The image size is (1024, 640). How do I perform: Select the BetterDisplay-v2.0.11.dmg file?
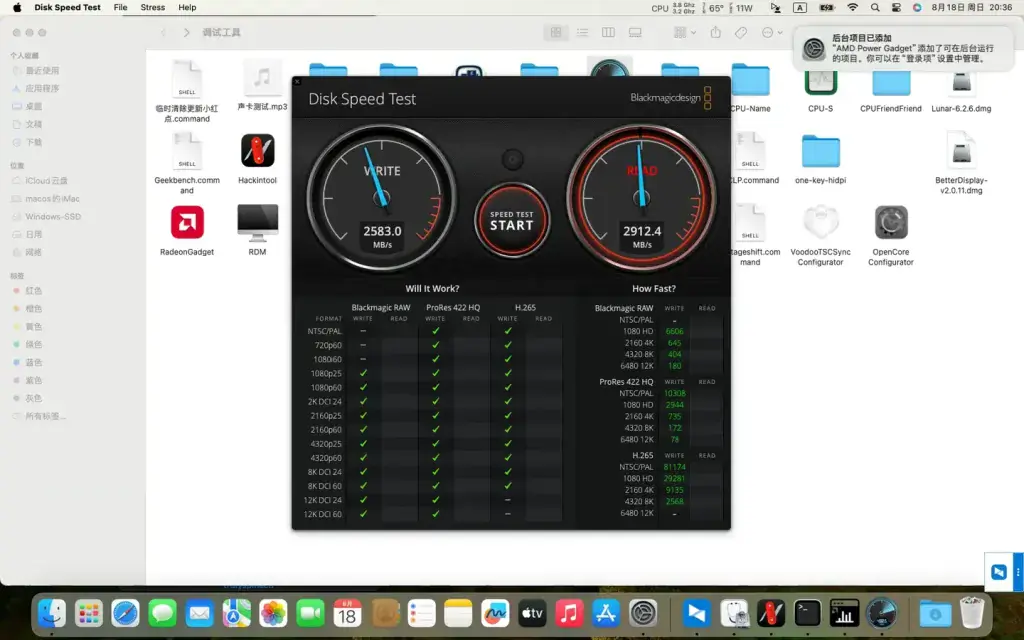pos(961,163)
